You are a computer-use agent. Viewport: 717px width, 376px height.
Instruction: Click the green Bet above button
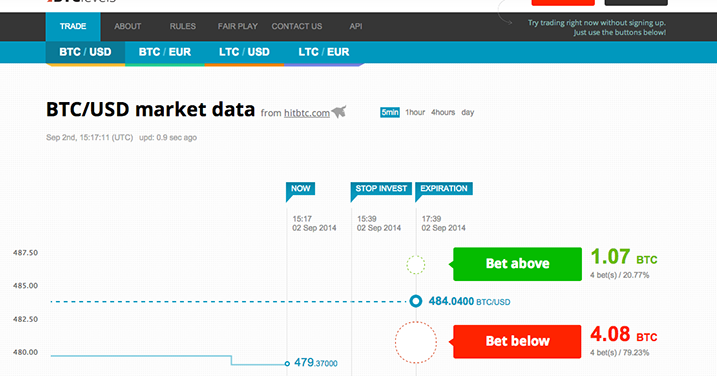click(x=517, y=264)
